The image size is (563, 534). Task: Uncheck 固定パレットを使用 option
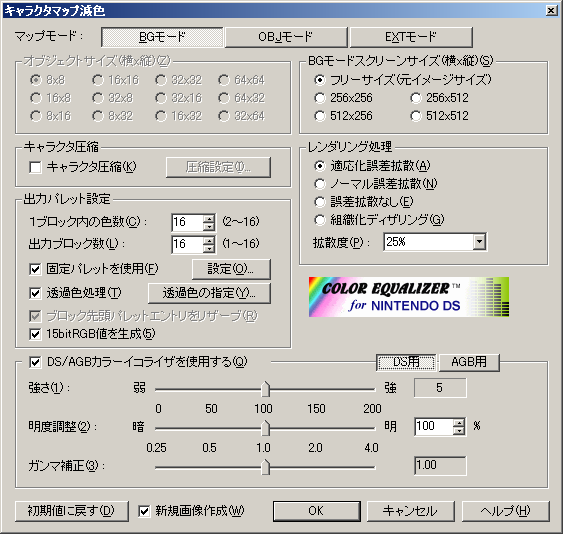[35, 269]
